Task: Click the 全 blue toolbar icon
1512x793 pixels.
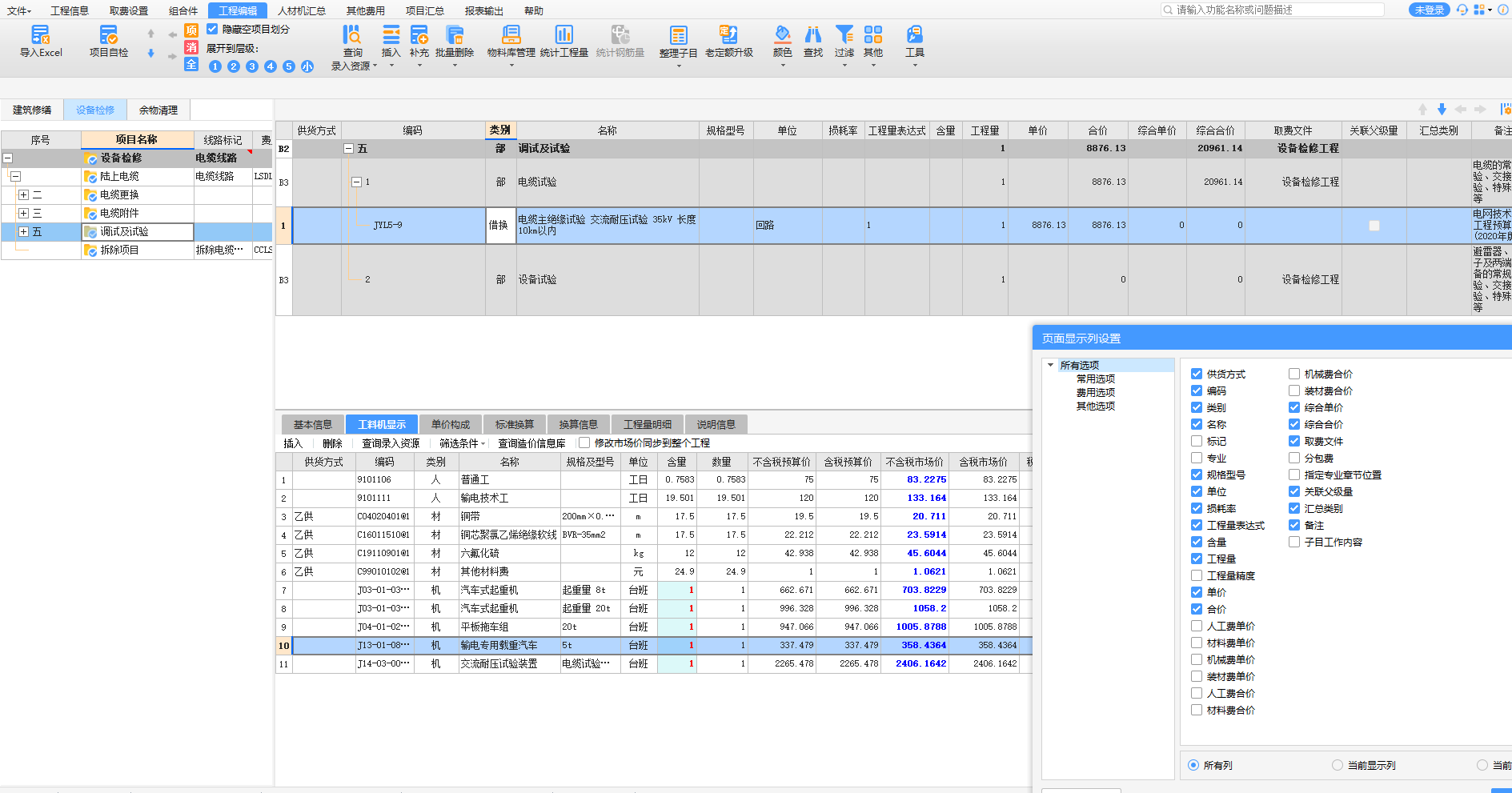Action: coord(191,65)
